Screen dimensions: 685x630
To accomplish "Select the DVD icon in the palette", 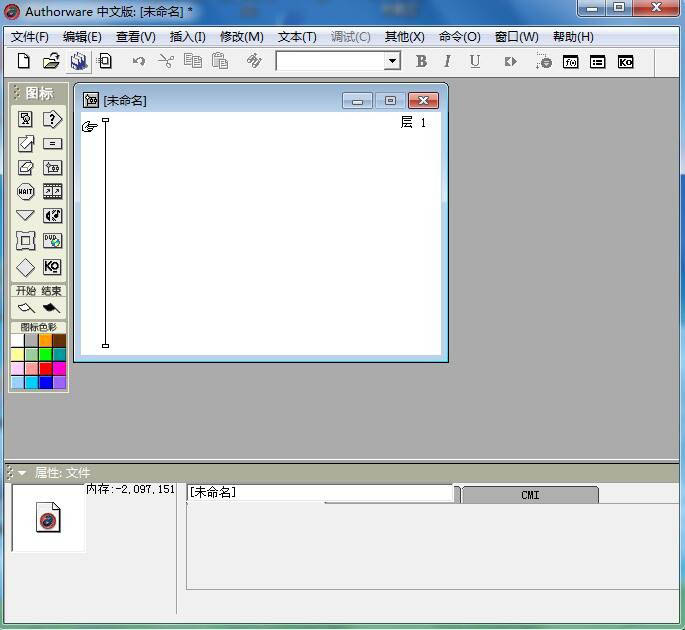I will click(x=52, y=241).
